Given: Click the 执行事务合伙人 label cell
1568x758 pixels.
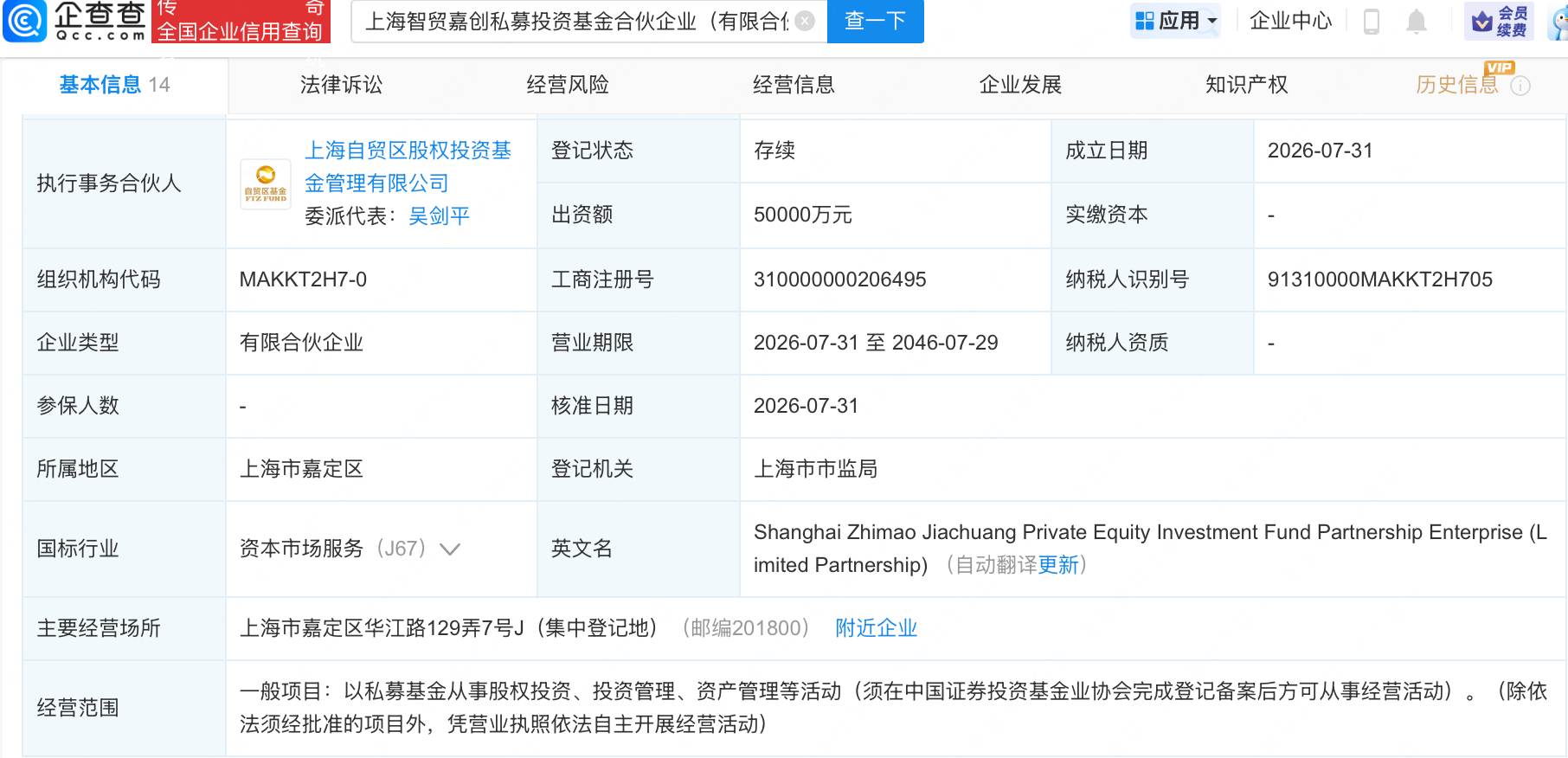Looking at the screenshot, I should 124,183.
